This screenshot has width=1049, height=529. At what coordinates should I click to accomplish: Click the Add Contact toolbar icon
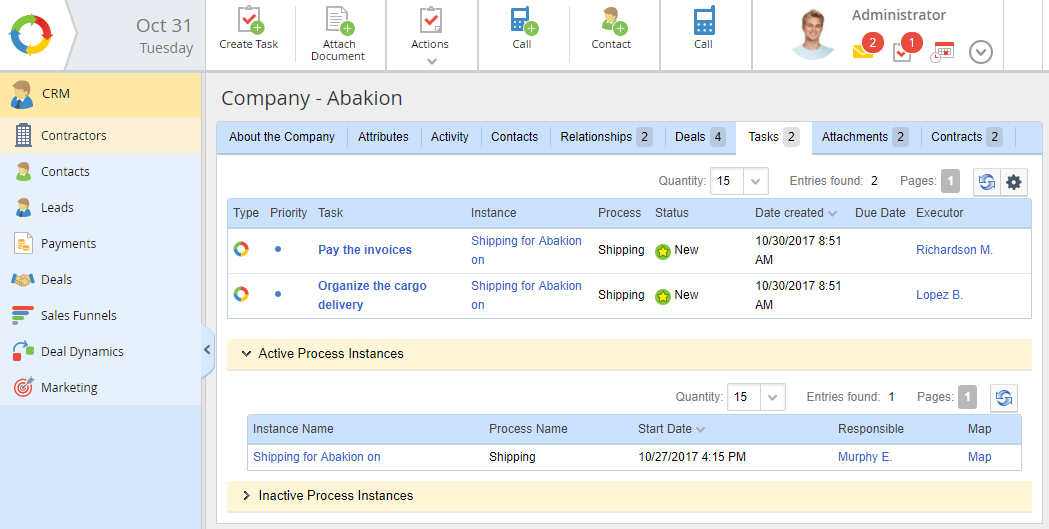(x=610, y=21)
